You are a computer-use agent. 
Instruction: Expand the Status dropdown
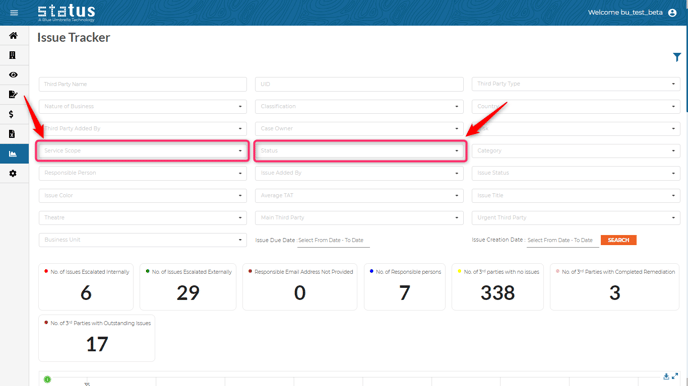click(359, 151)
